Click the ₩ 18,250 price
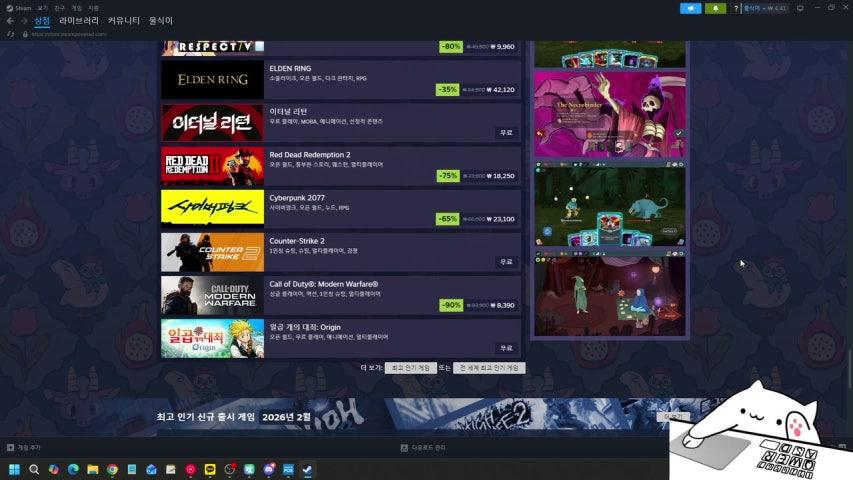The height and width of the screenshot is (480, 853). (501, 176)
